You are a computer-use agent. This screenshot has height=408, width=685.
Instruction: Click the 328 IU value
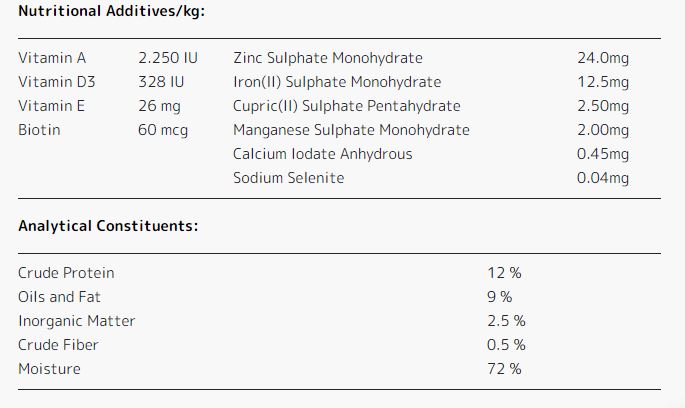161,82
